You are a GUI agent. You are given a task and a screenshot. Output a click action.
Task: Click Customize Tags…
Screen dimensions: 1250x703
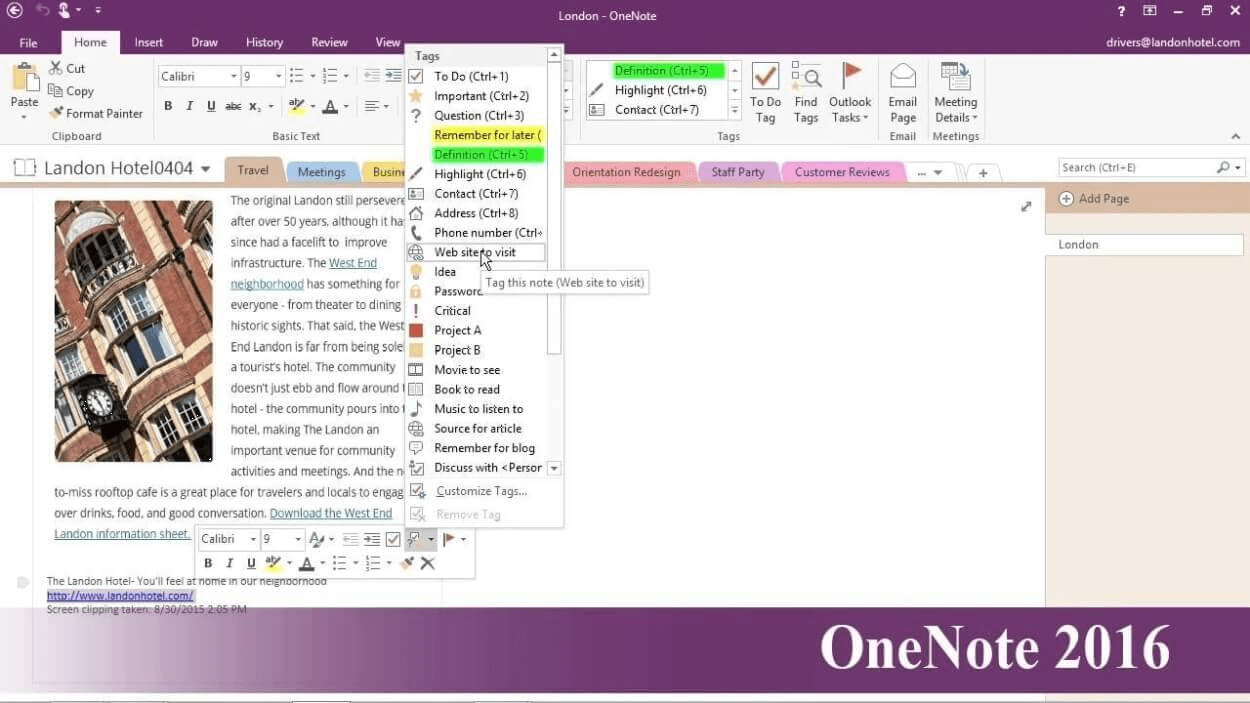(x=484, y=491)
